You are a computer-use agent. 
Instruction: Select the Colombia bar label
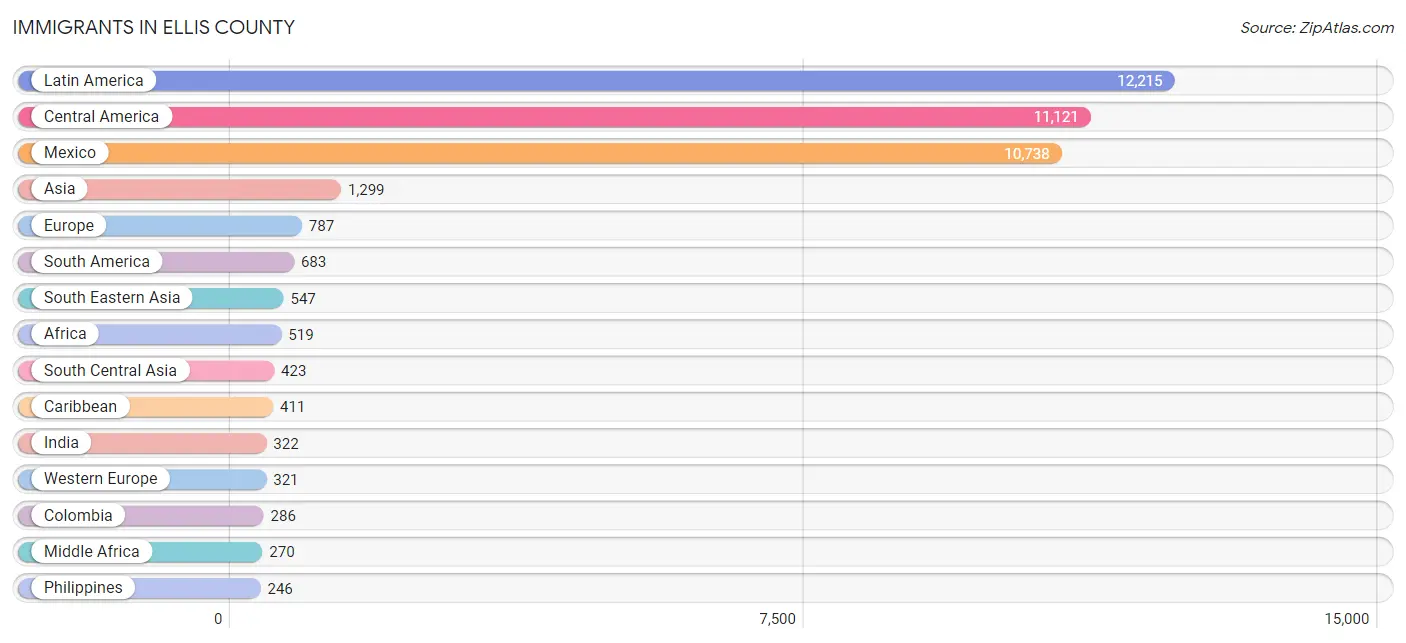(78, 516)
